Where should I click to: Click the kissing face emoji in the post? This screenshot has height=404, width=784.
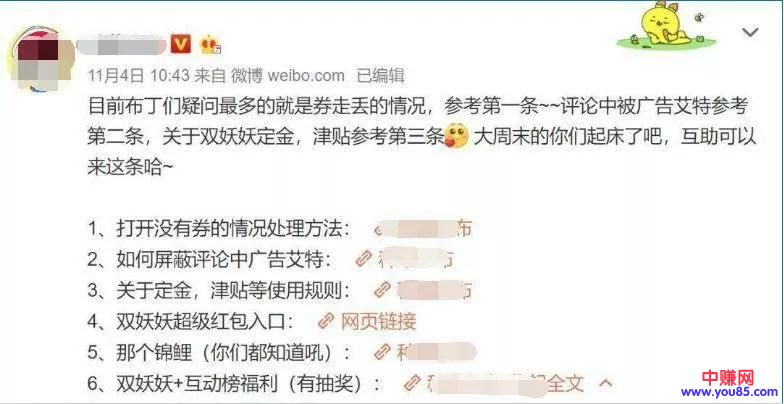456,137
